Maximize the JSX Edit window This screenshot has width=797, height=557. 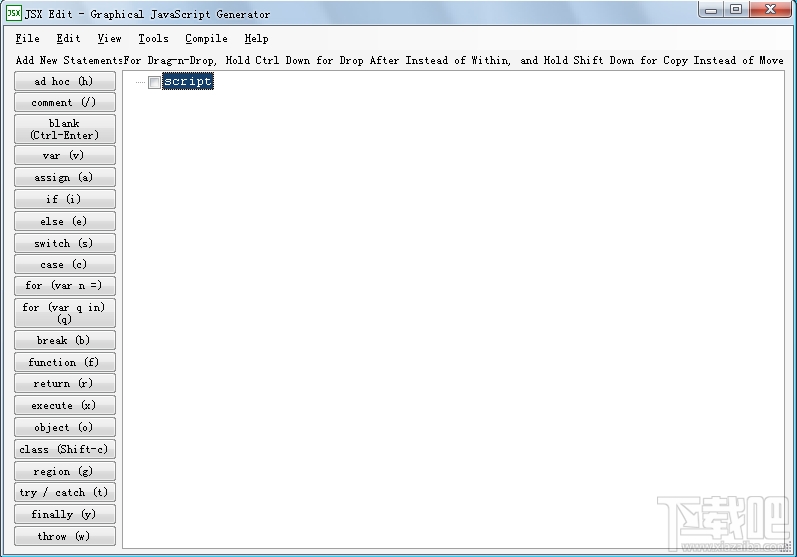735,10
